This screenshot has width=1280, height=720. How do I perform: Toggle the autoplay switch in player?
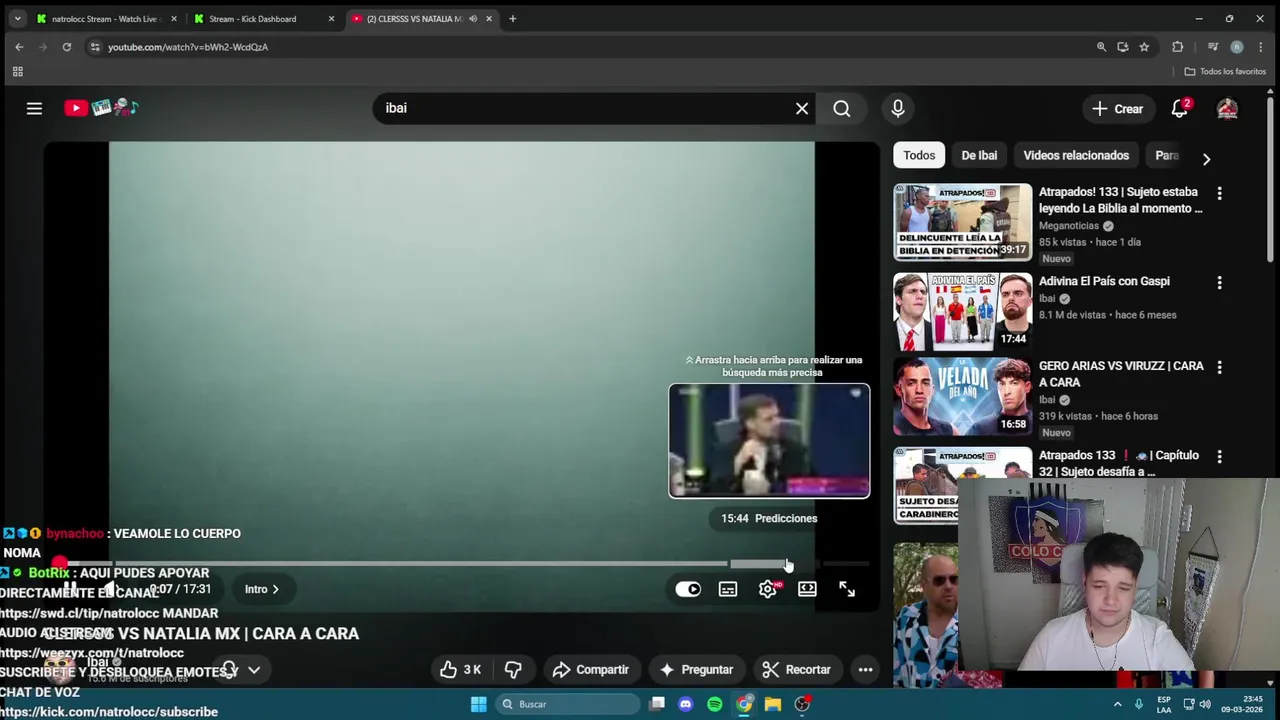[688, 590]
